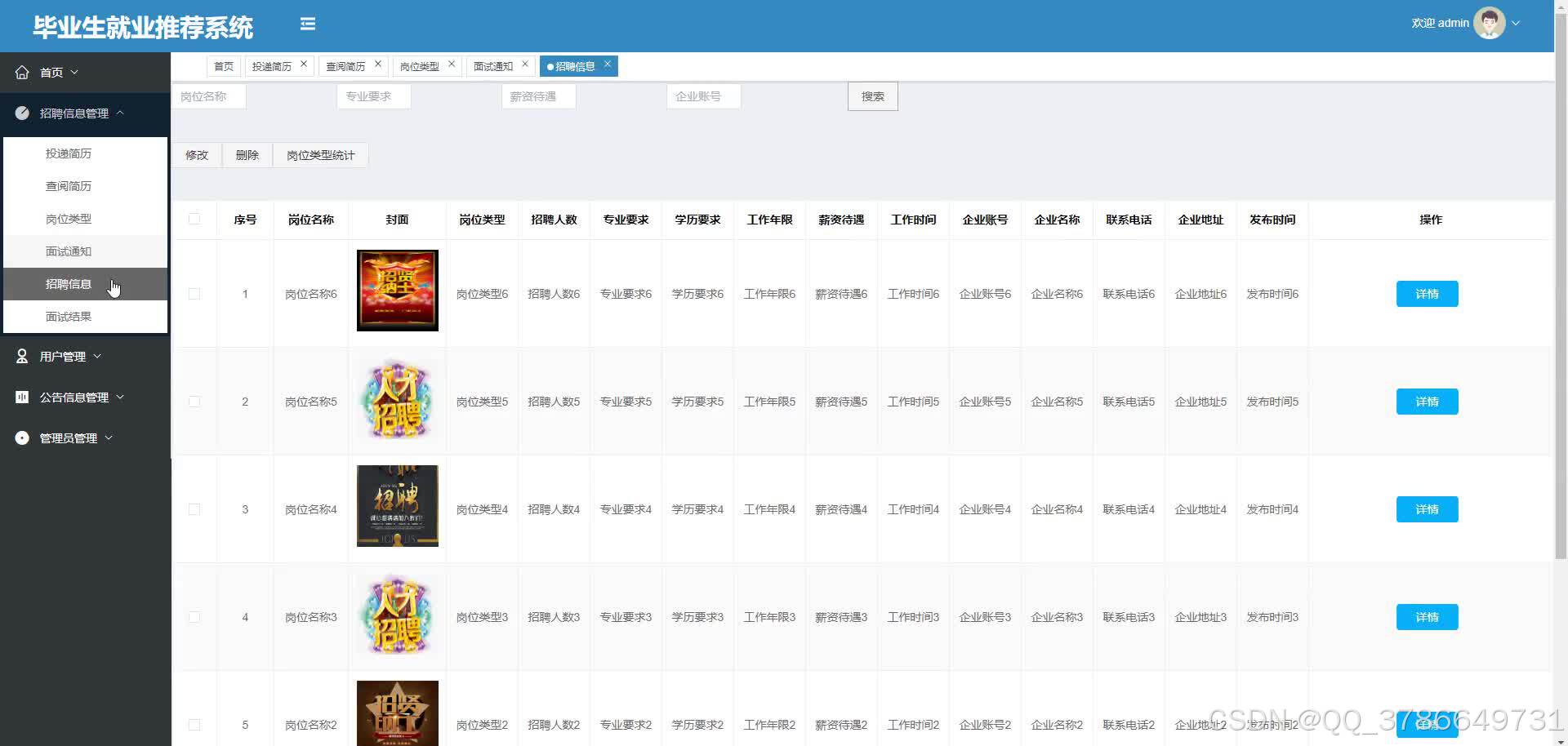Open 详情 for row 岗位名称3

1427,617
